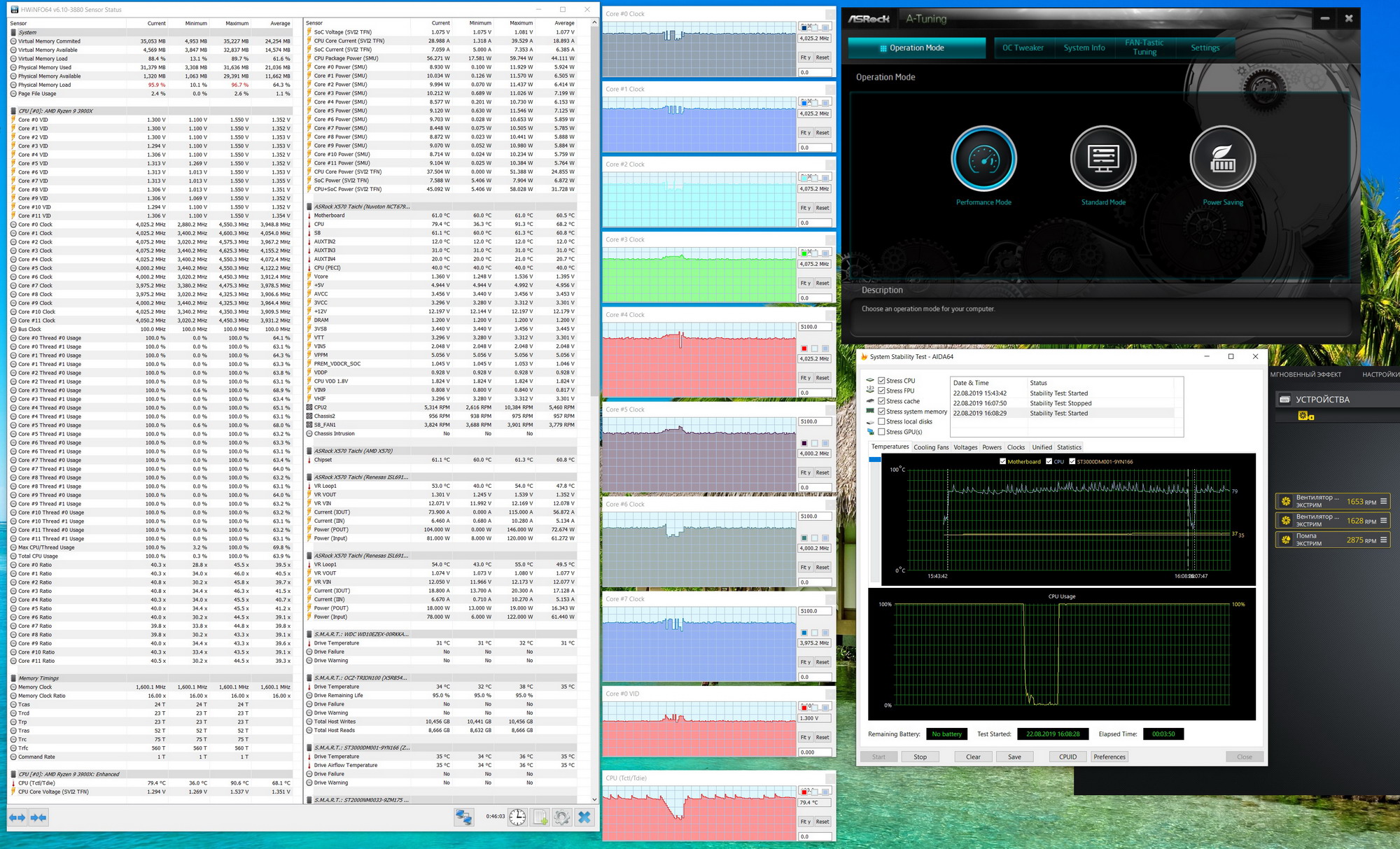Open menu for fan at 1653 RPM
The width and height of the screenshot is (1400, 849).
coord(1383,501)
